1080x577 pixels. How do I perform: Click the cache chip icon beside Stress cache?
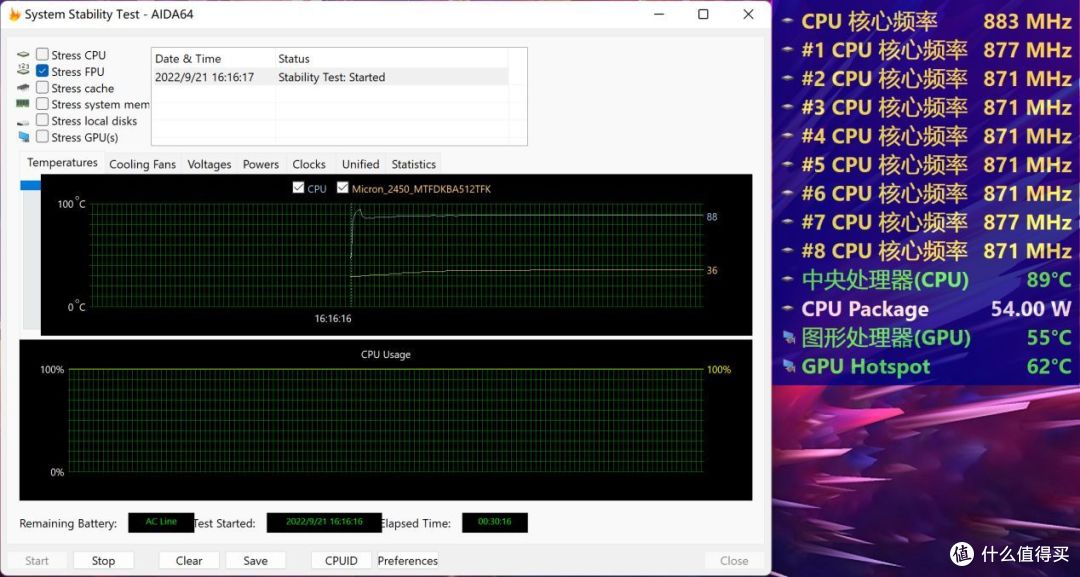click(23, 87)
